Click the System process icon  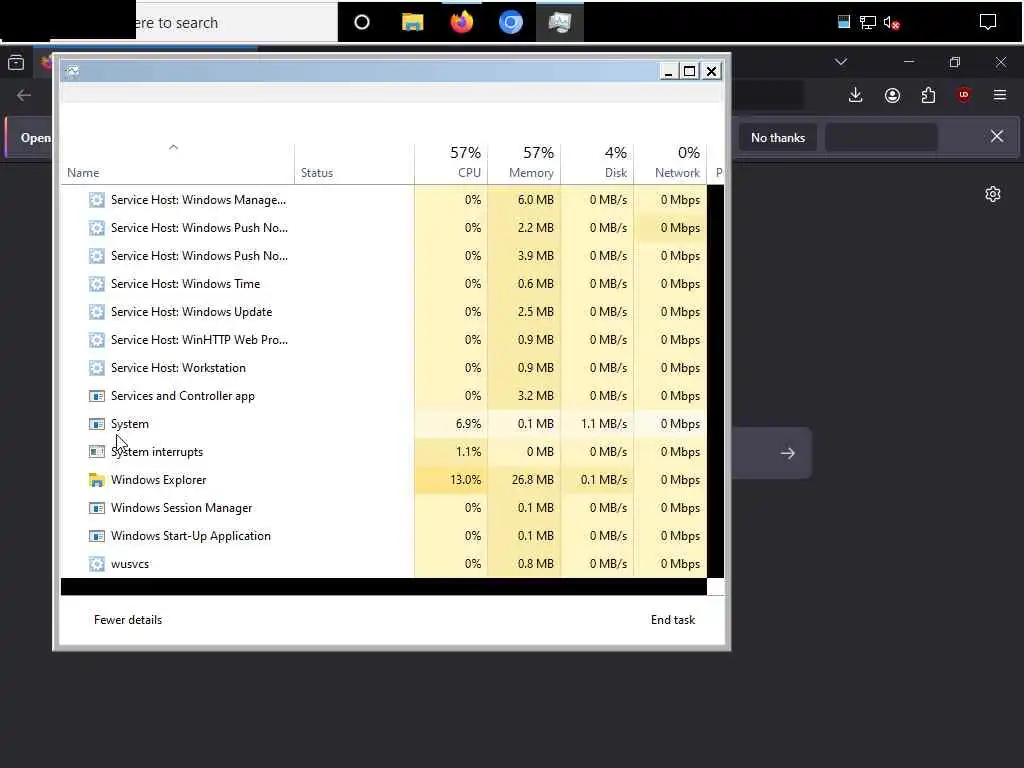(97, 424)
